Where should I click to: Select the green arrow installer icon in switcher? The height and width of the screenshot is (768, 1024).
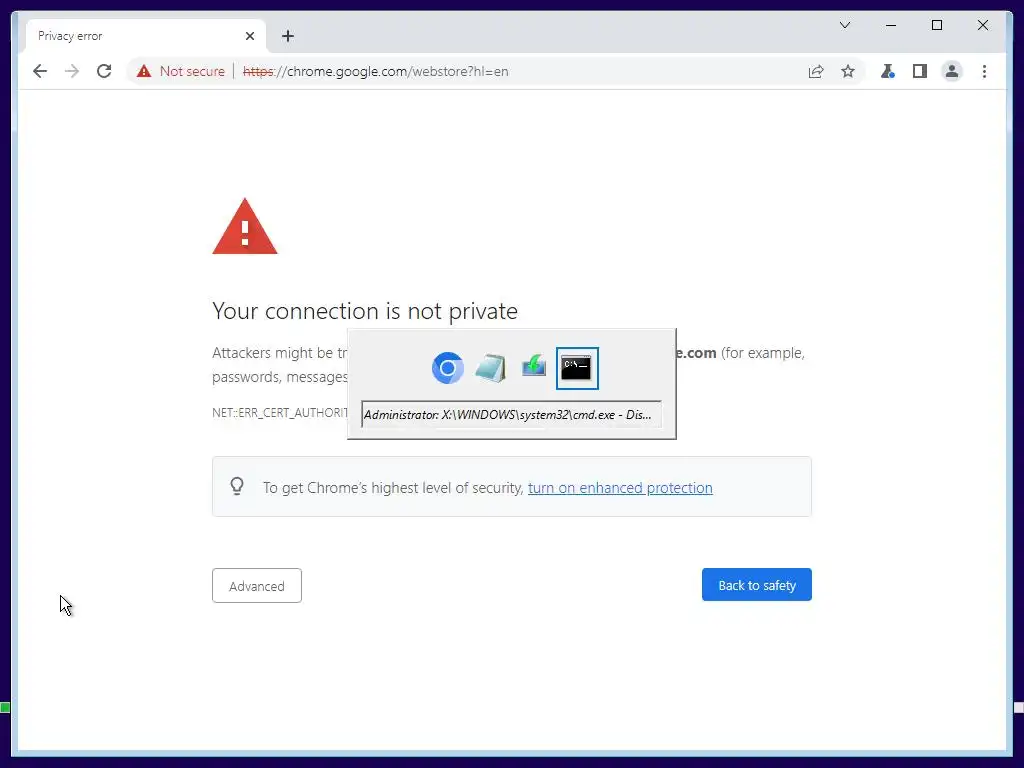[534, 366]
